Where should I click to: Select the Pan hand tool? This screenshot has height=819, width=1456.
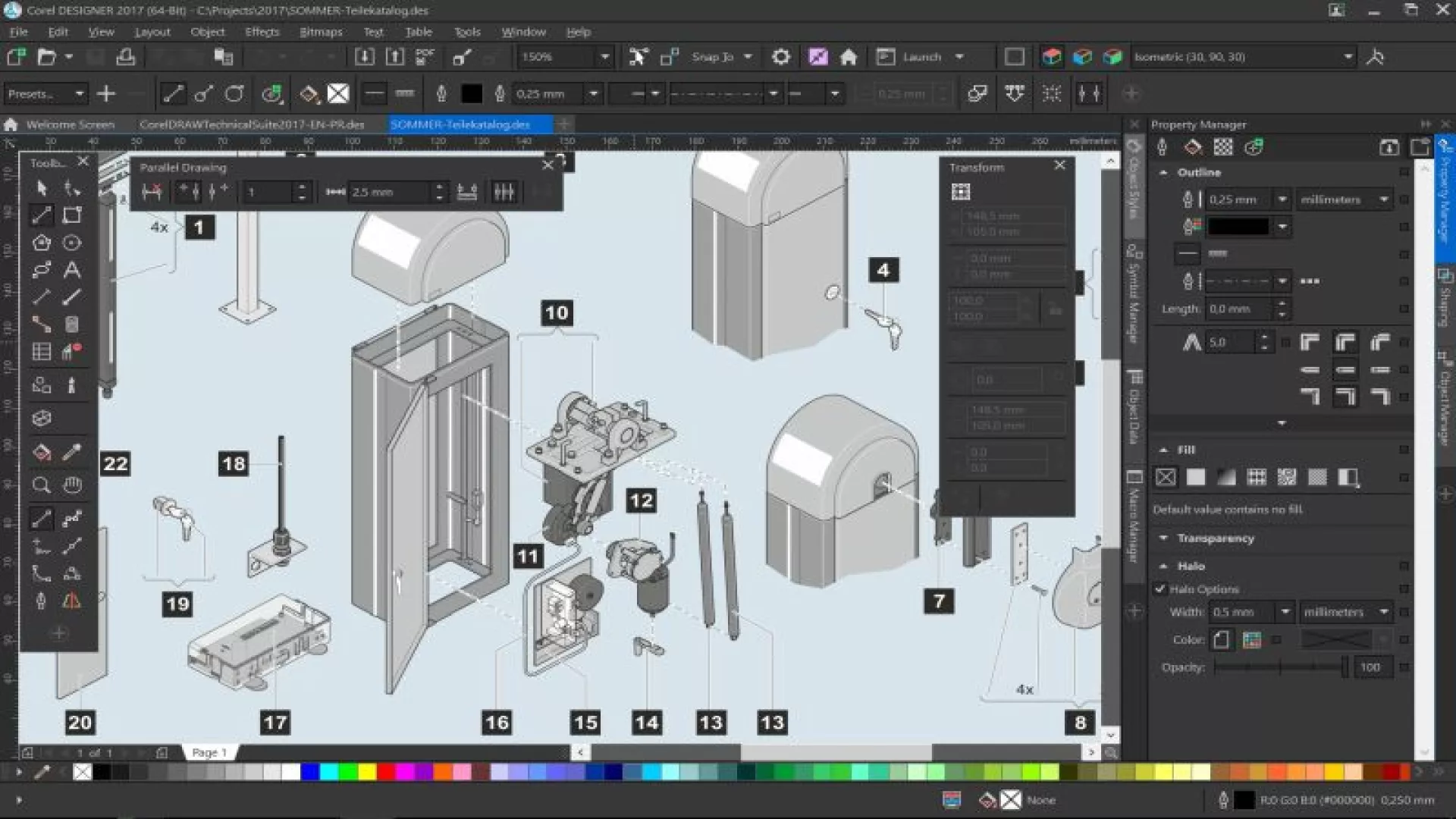(x=72, y=485)
